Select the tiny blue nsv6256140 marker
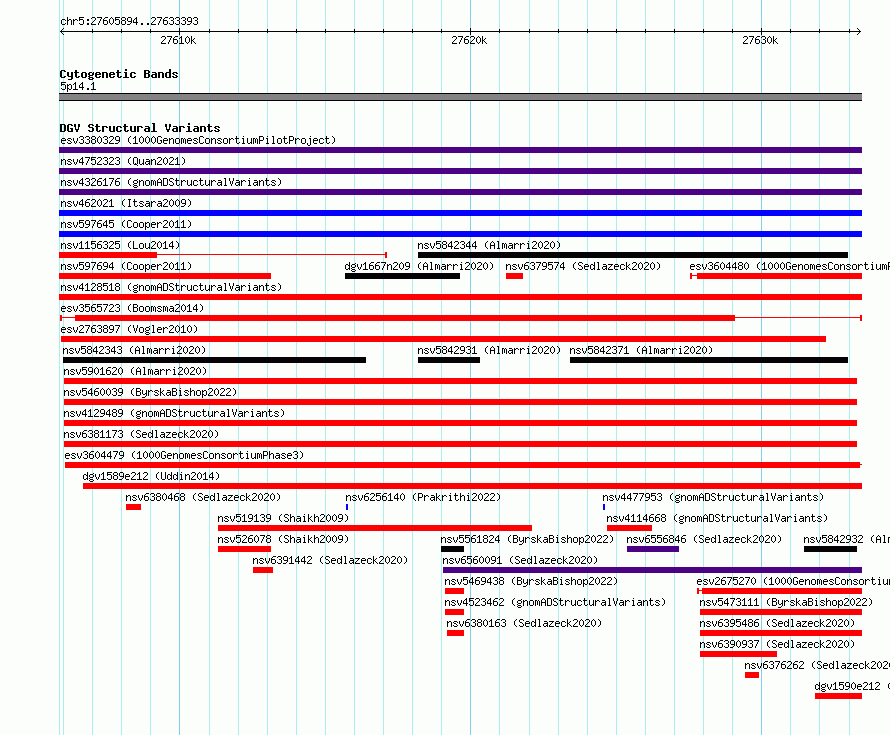 point(347,507)
